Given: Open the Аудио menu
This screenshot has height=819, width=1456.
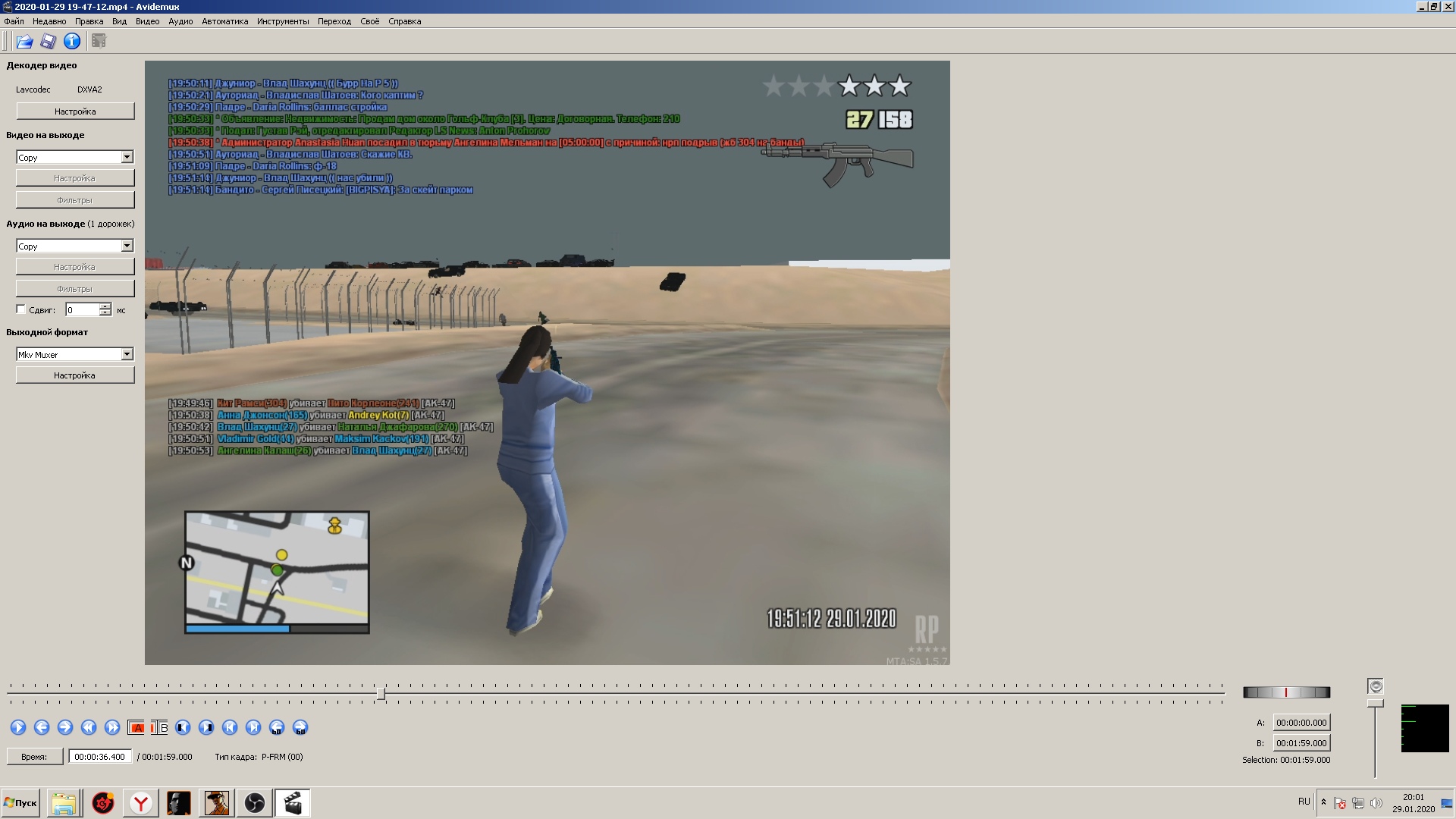Looking at the screenshot, I should (180, 21).
